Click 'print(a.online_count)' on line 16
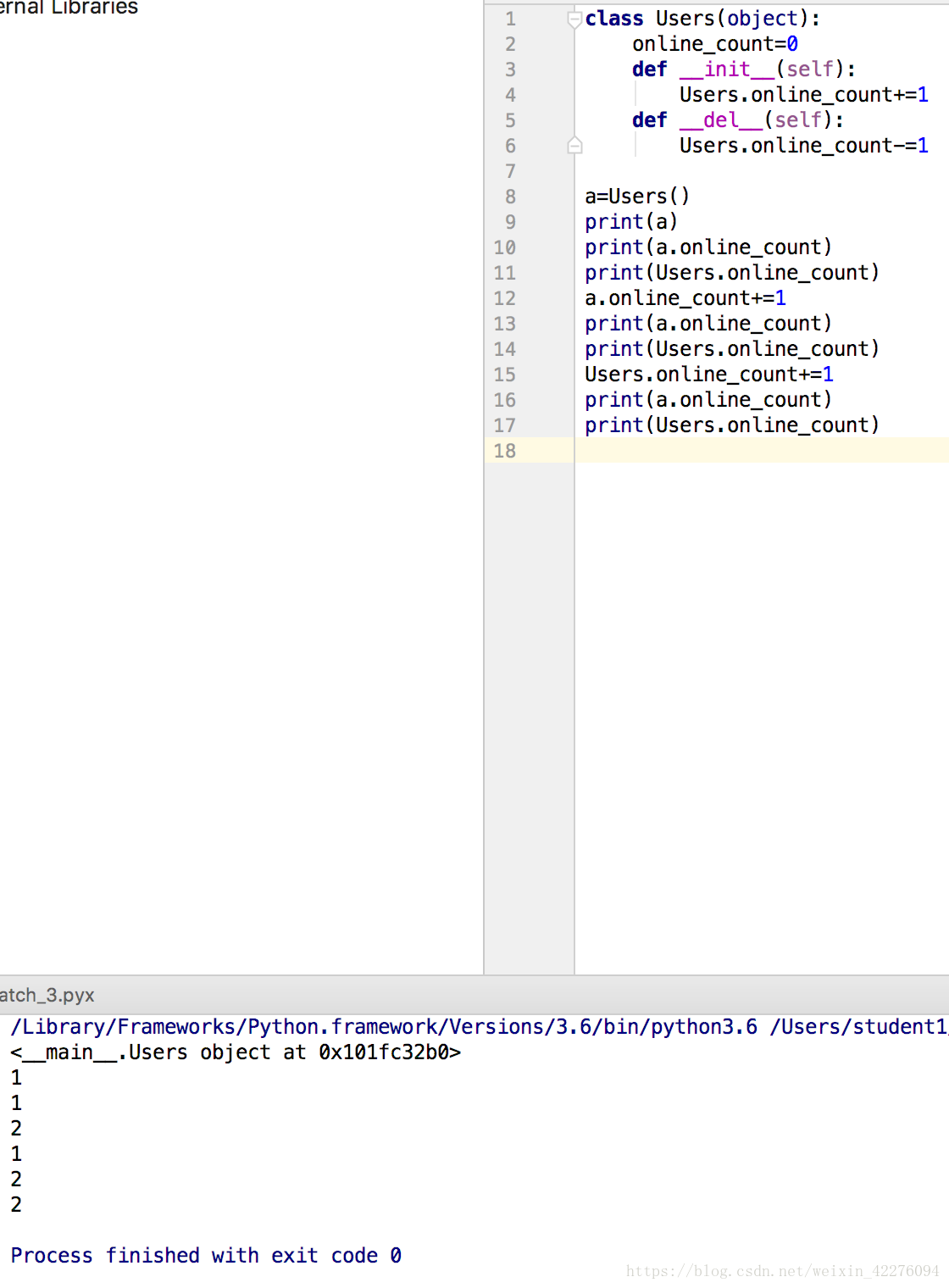 708,400
